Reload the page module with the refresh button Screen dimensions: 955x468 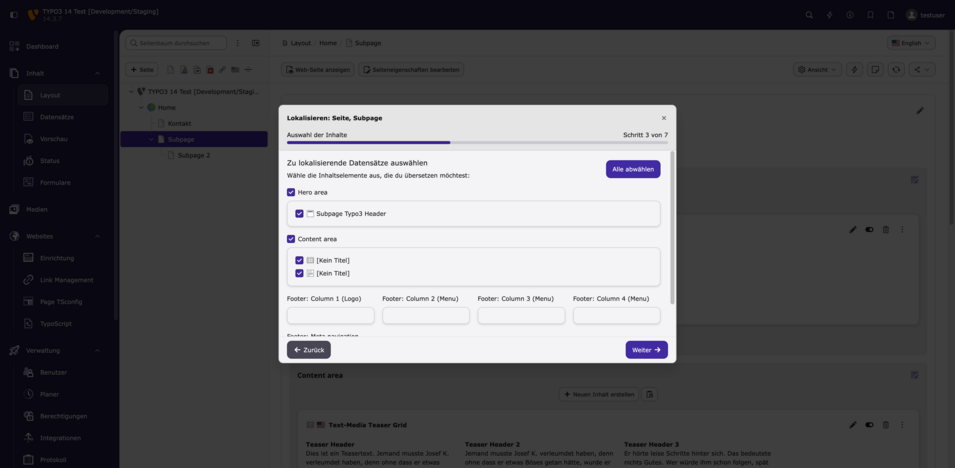coord(896,69)
